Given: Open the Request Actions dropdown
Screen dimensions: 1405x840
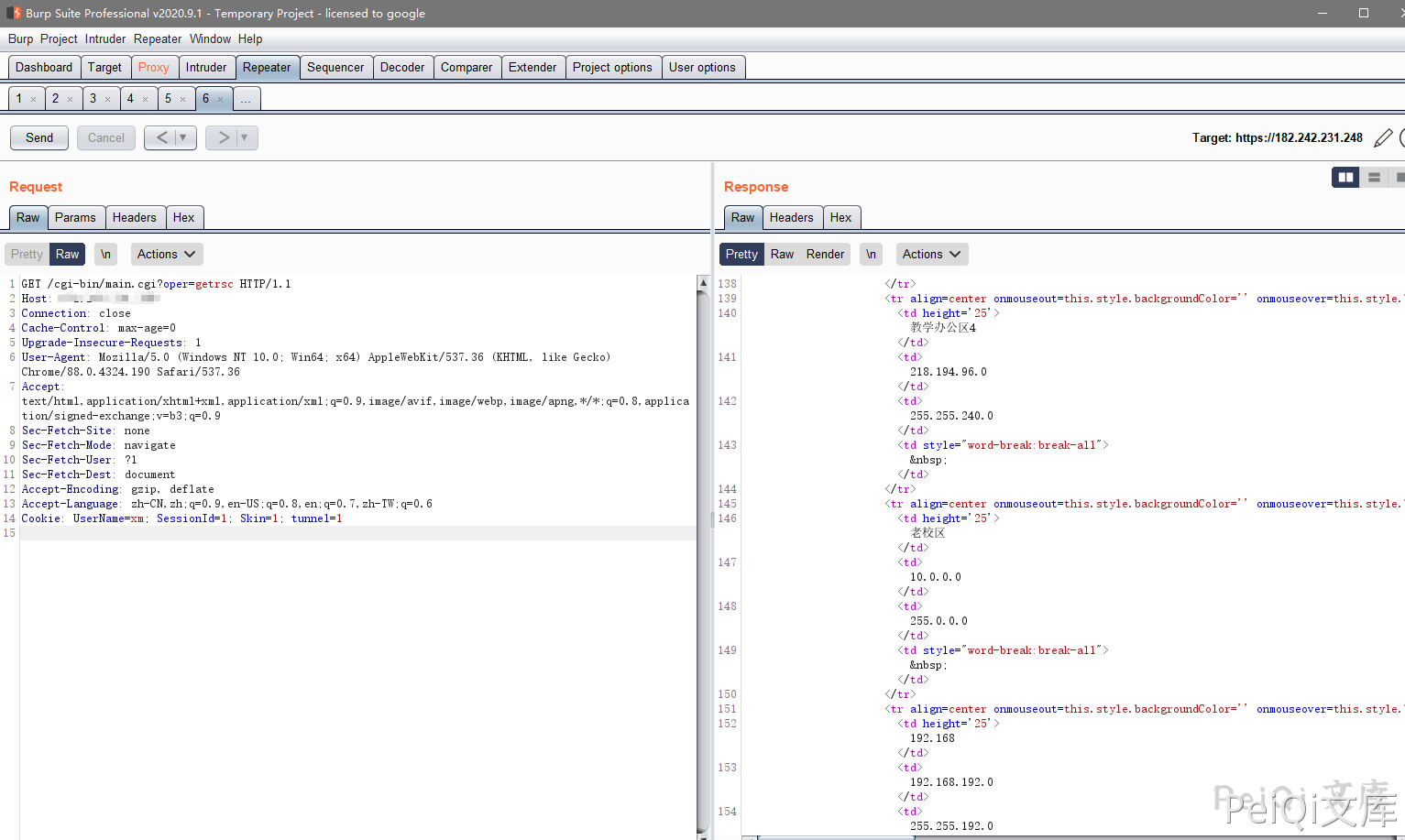Looking at the screenshot, I should click(166, 255).
